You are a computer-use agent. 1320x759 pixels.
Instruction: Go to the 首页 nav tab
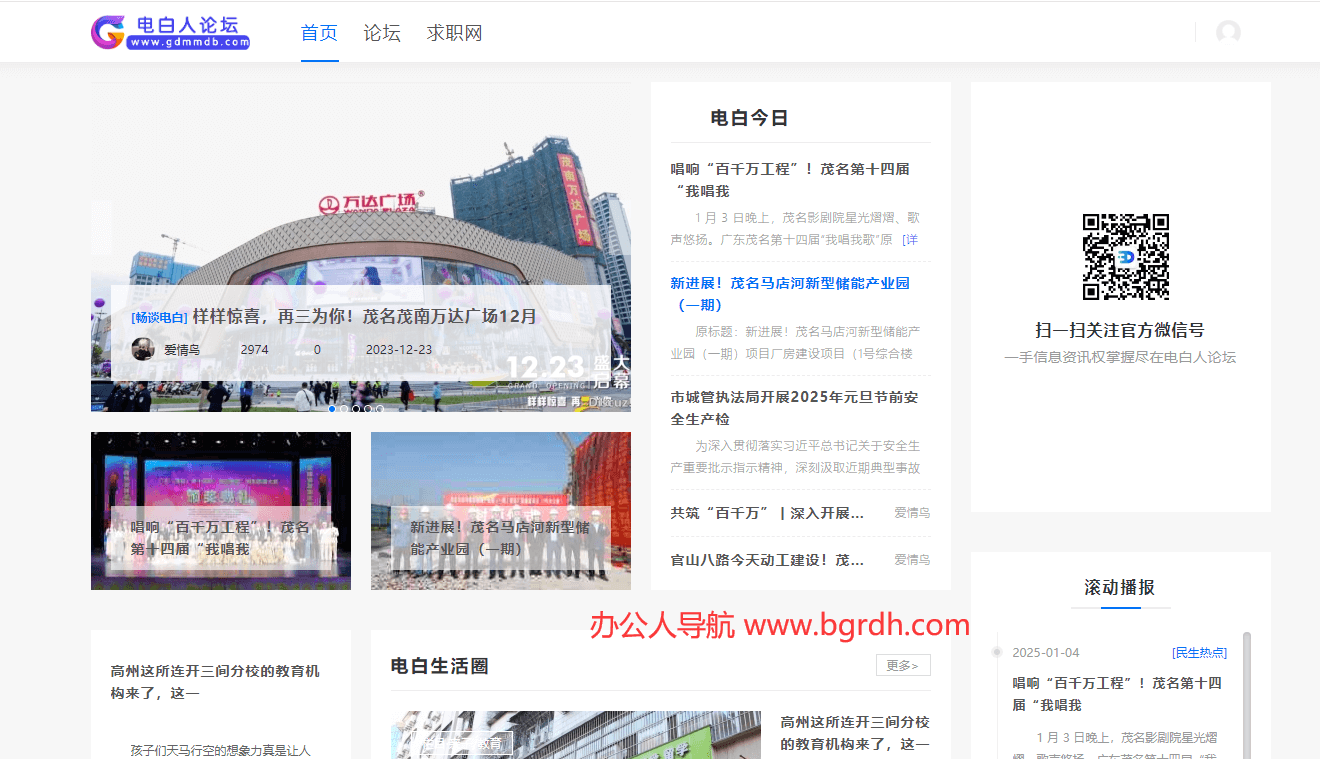pyautogui.click(x=320, y=33)
